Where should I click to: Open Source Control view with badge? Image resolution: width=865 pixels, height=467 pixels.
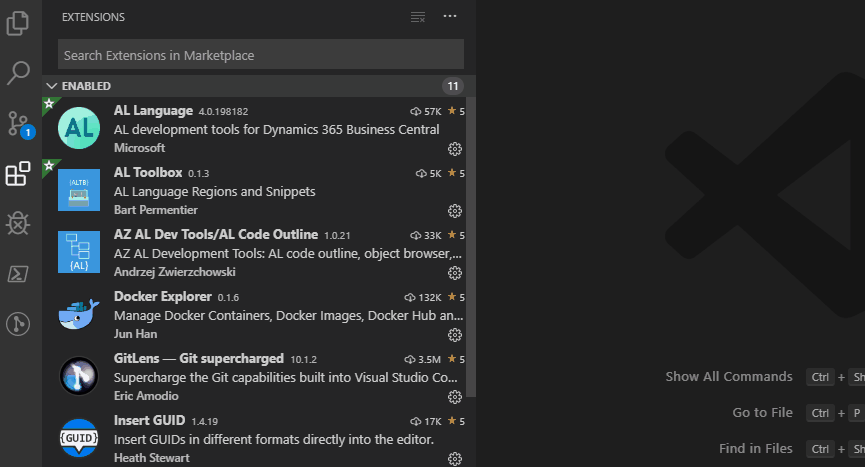coord(19,124)
